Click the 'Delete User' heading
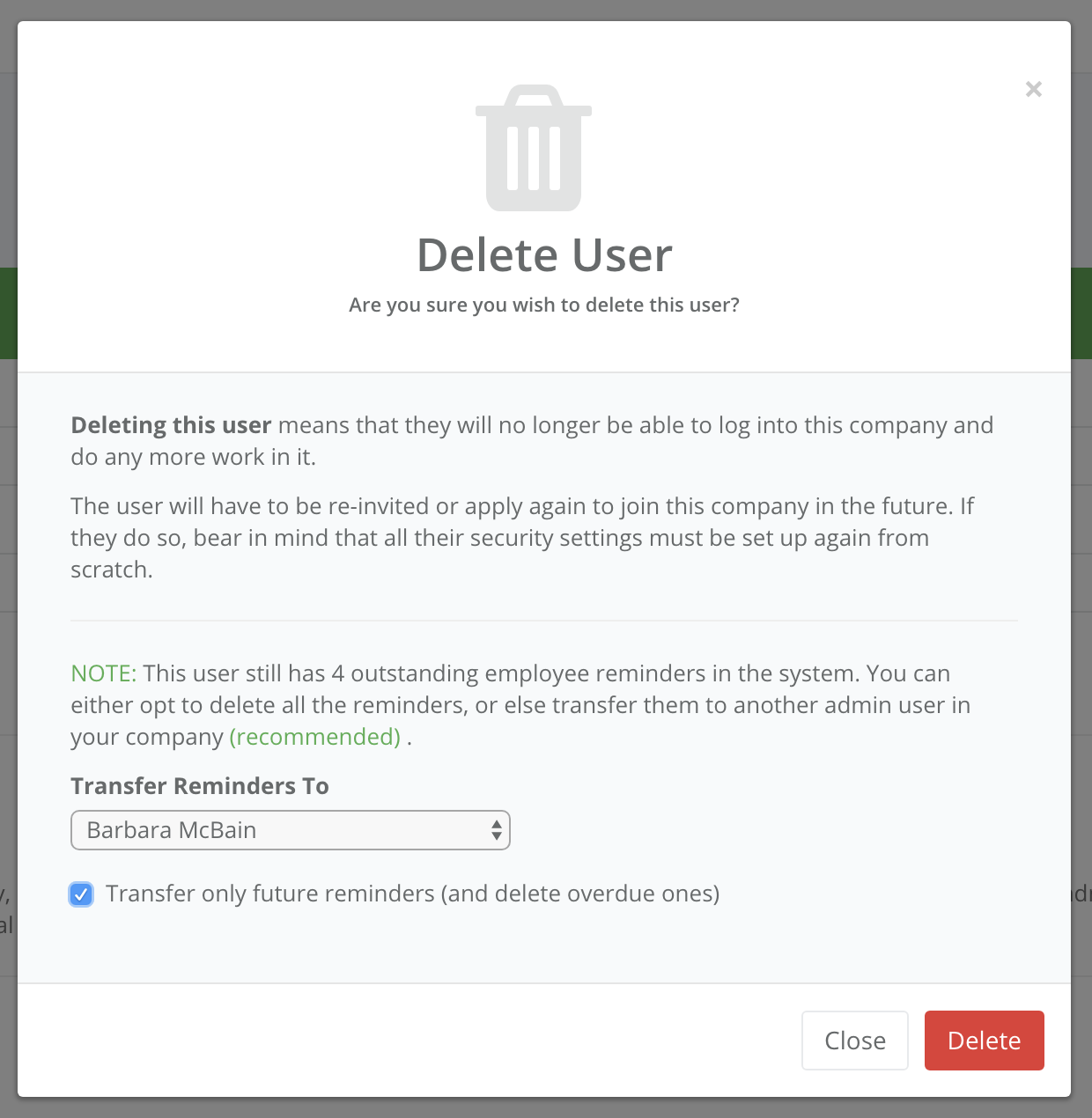1092x1118 pixels. pos(544,255)
